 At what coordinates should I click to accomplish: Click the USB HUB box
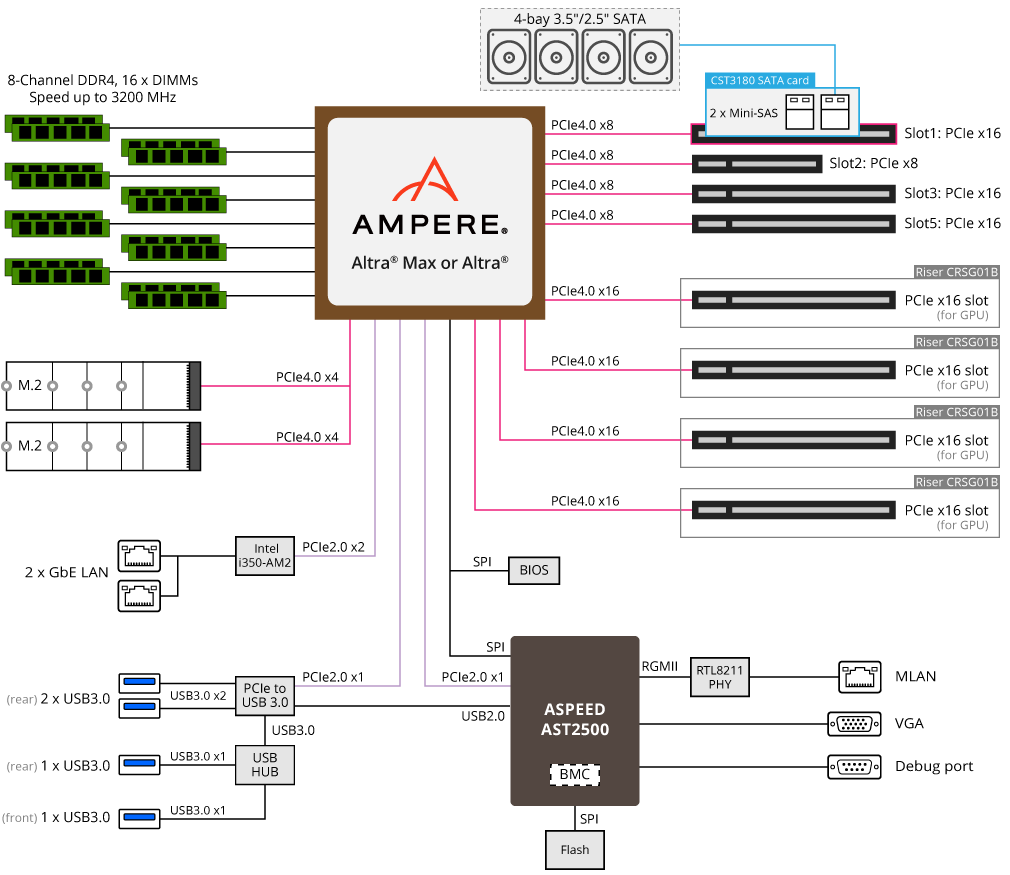tap(265, 765)
